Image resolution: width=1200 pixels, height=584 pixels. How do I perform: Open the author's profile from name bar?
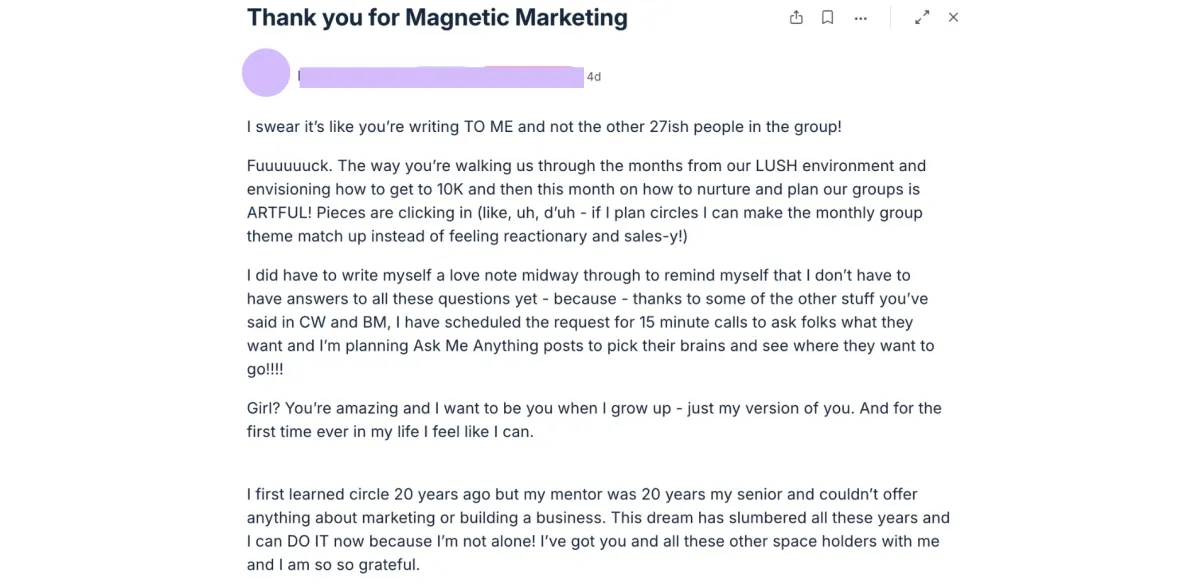pos(440,77)
